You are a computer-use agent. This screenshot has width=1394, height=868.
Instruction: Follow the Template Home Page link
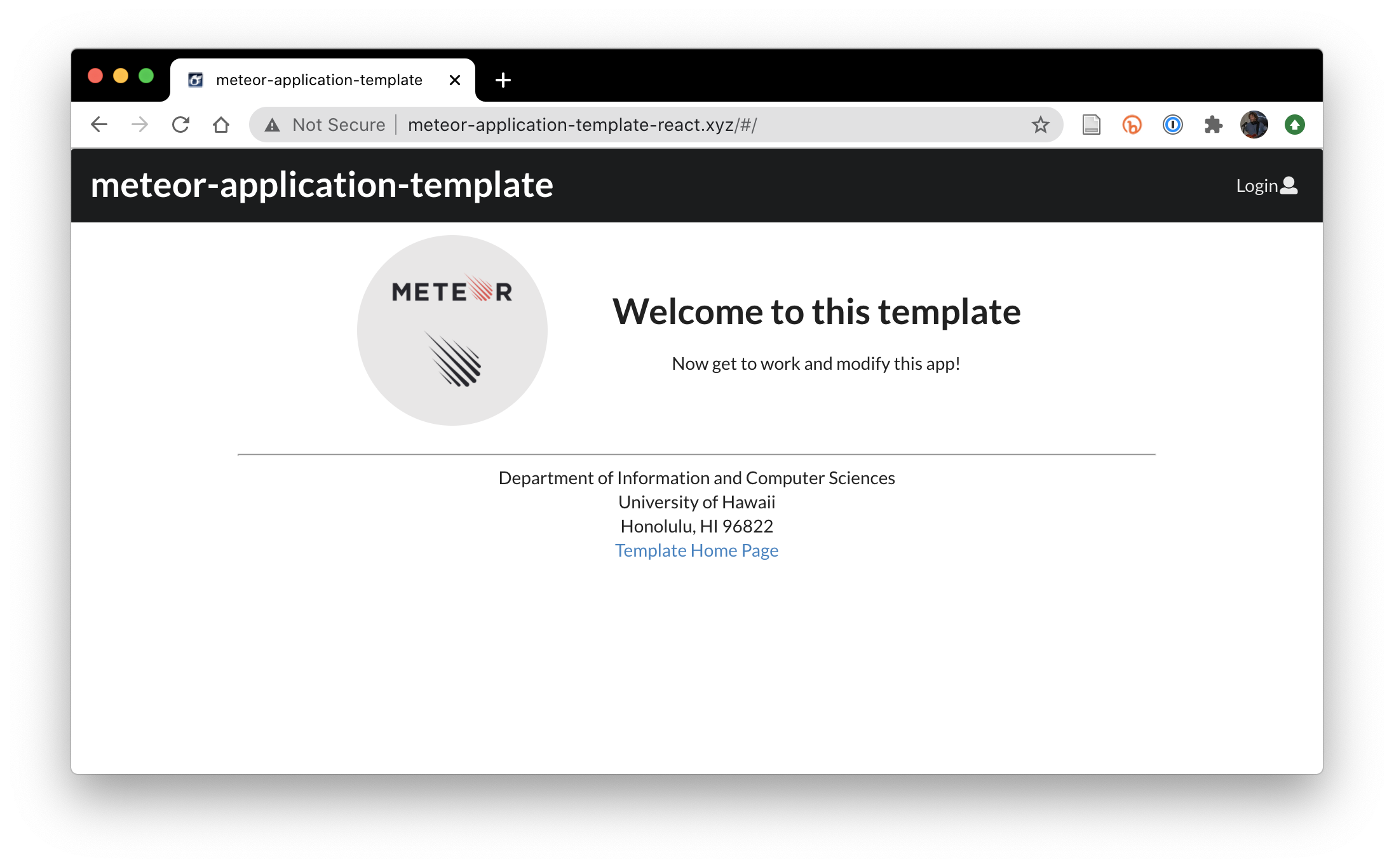[696, 550]
